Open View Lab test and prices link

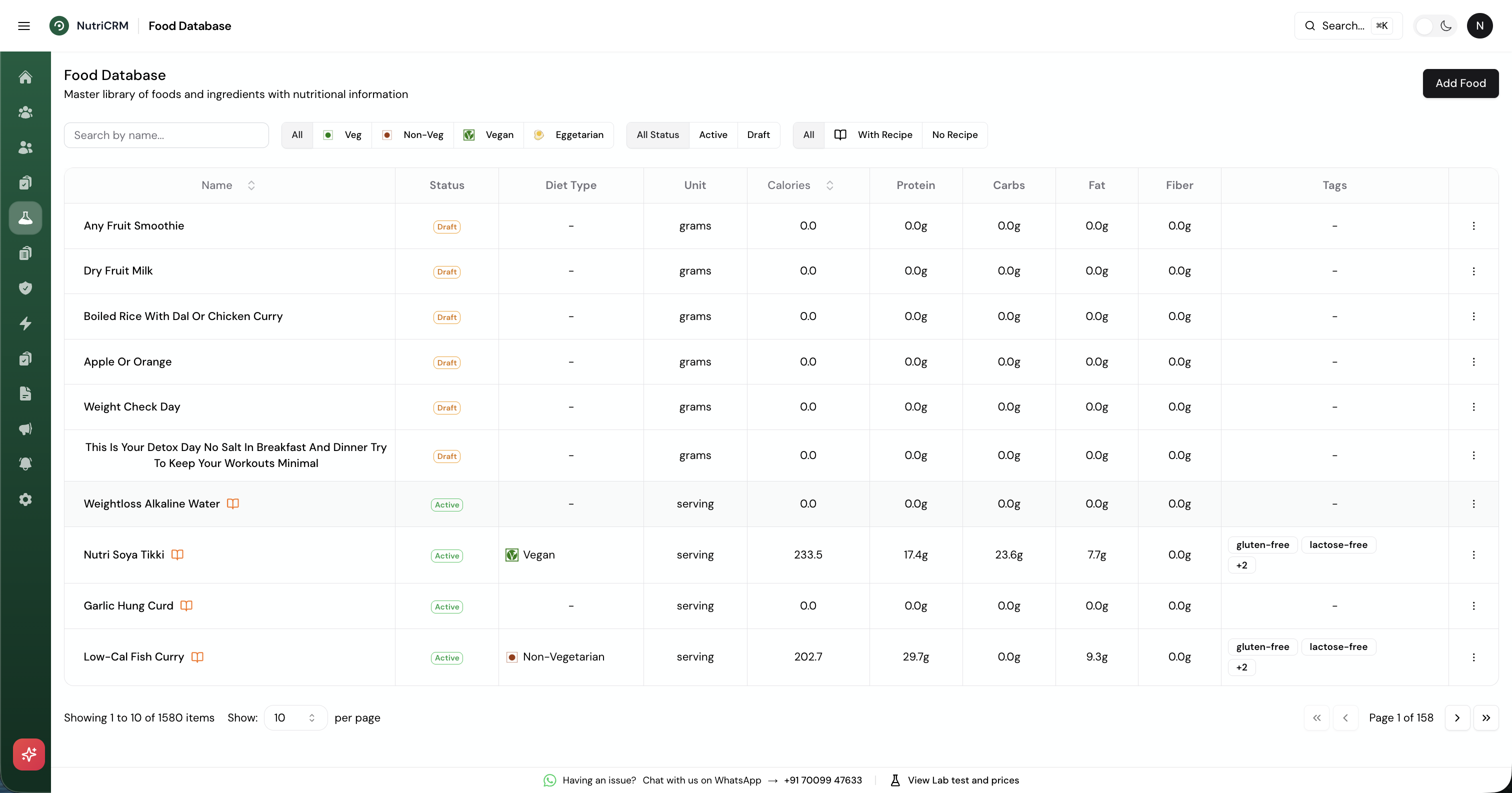pyautogui.click(x=954, y=780)
